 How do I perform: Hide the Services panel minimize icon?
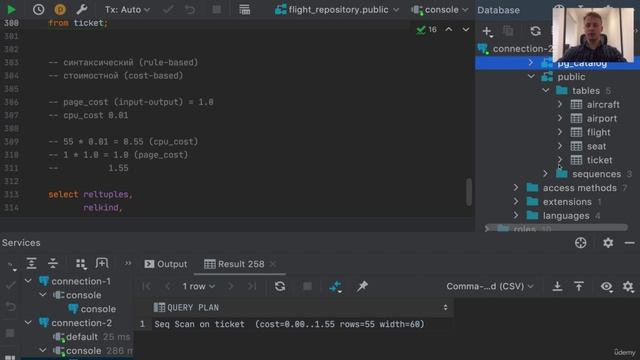pos(629,243)
